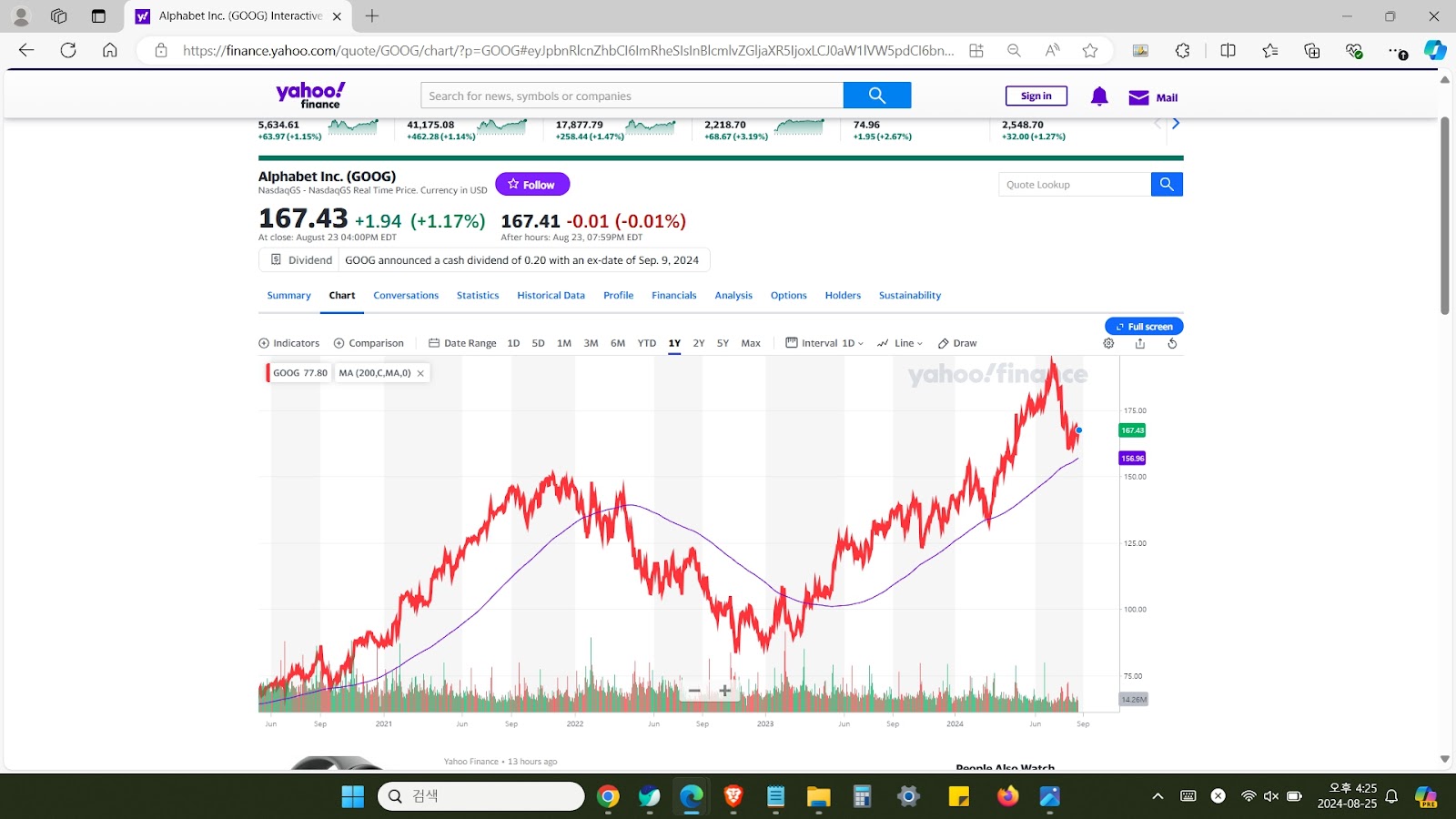Open the Comparison menu
1456x819 pixels.
coord(369,343)
